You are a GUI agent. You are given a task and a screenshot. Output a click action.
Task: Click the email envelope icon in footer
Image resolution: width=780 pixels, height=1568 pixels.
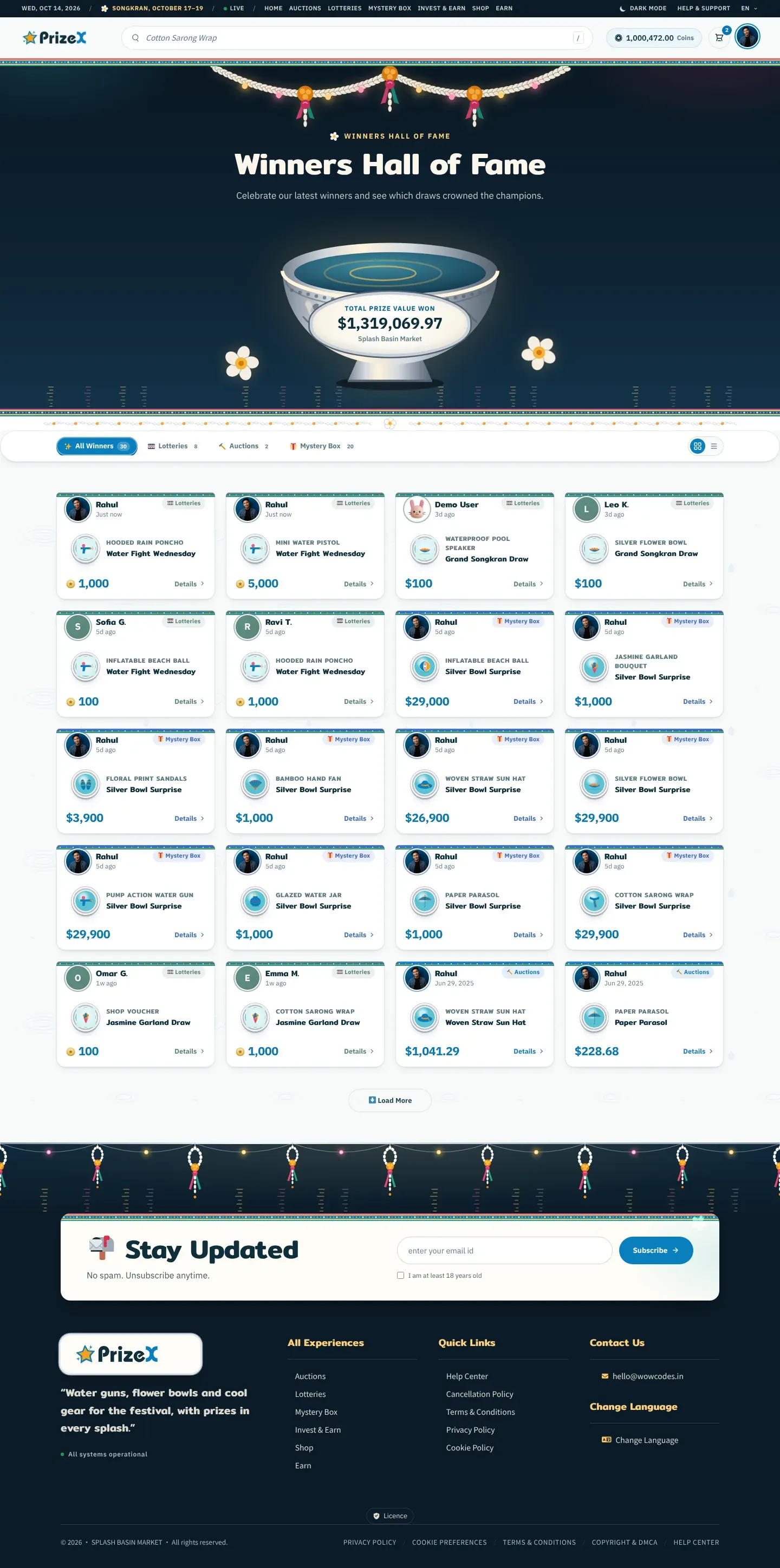click(x=604, y=1376)
